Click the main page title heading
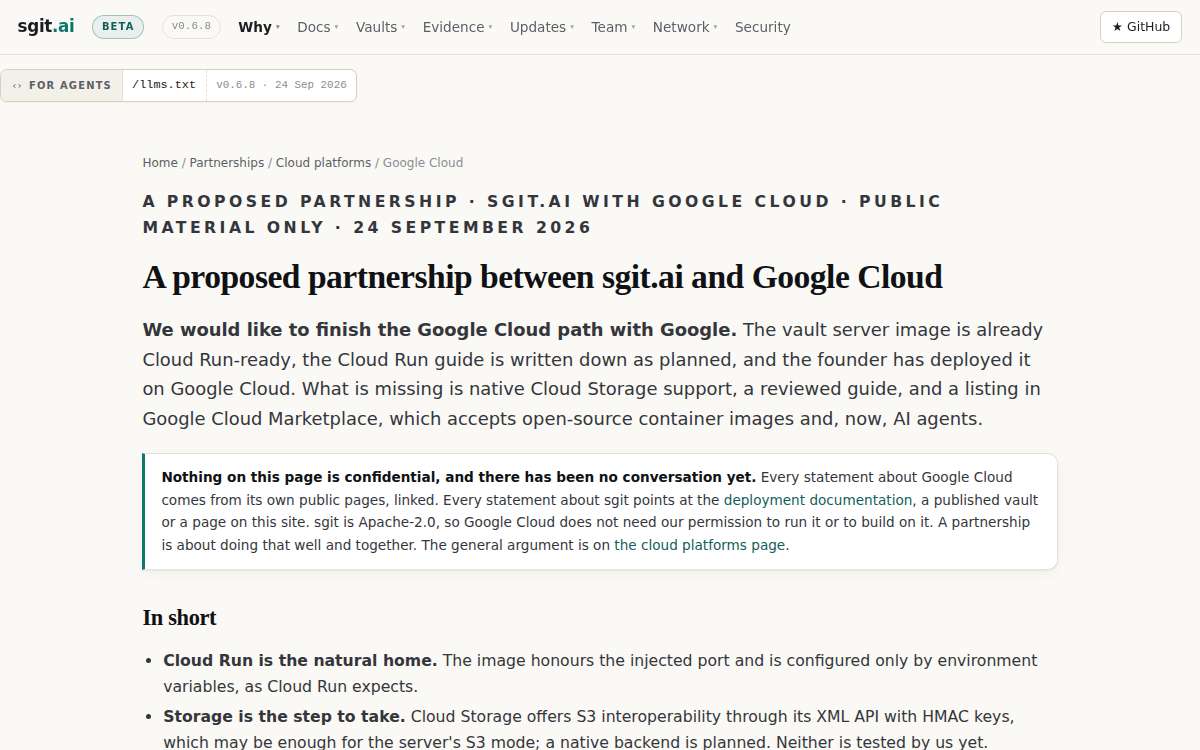This screenshot has width=1200, height=750. (x=543, y=277)
